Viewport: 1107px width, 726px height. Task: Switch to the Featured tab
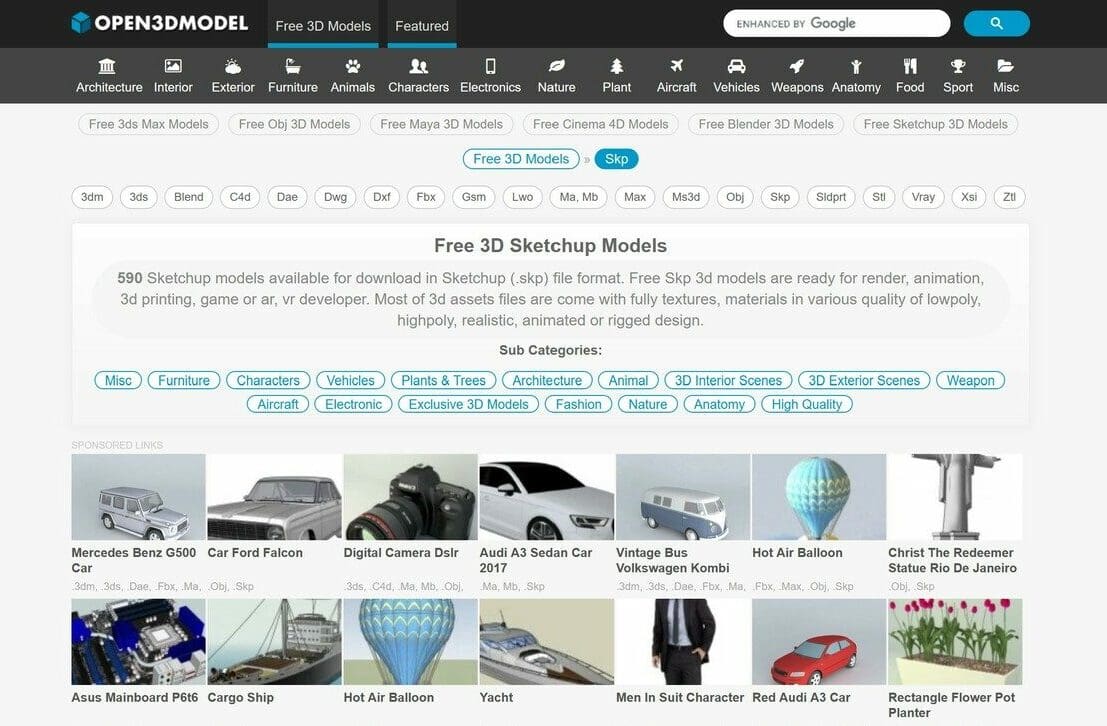click(421, 25)
